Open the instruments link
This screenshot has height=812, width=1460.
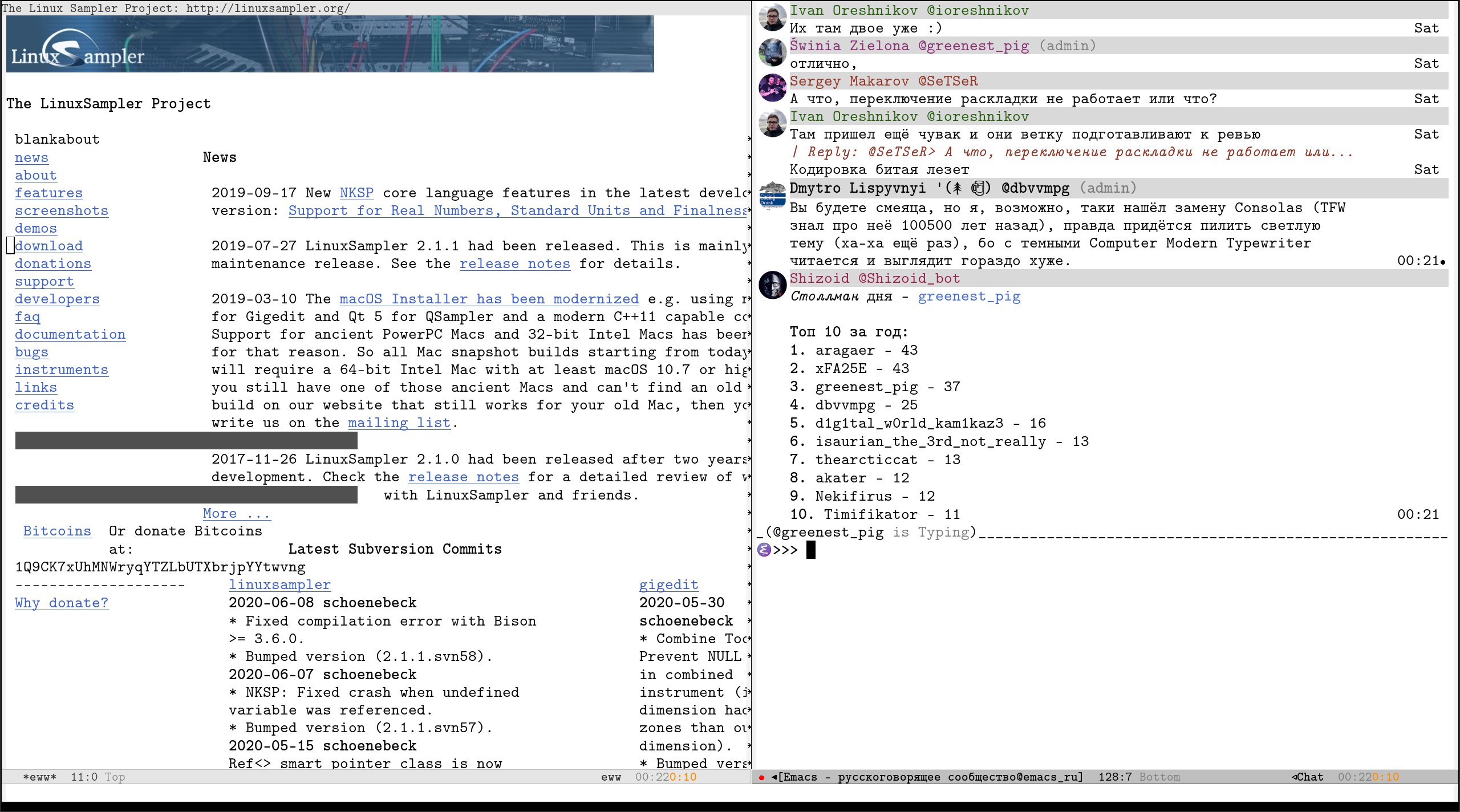(x=62, y=370)
